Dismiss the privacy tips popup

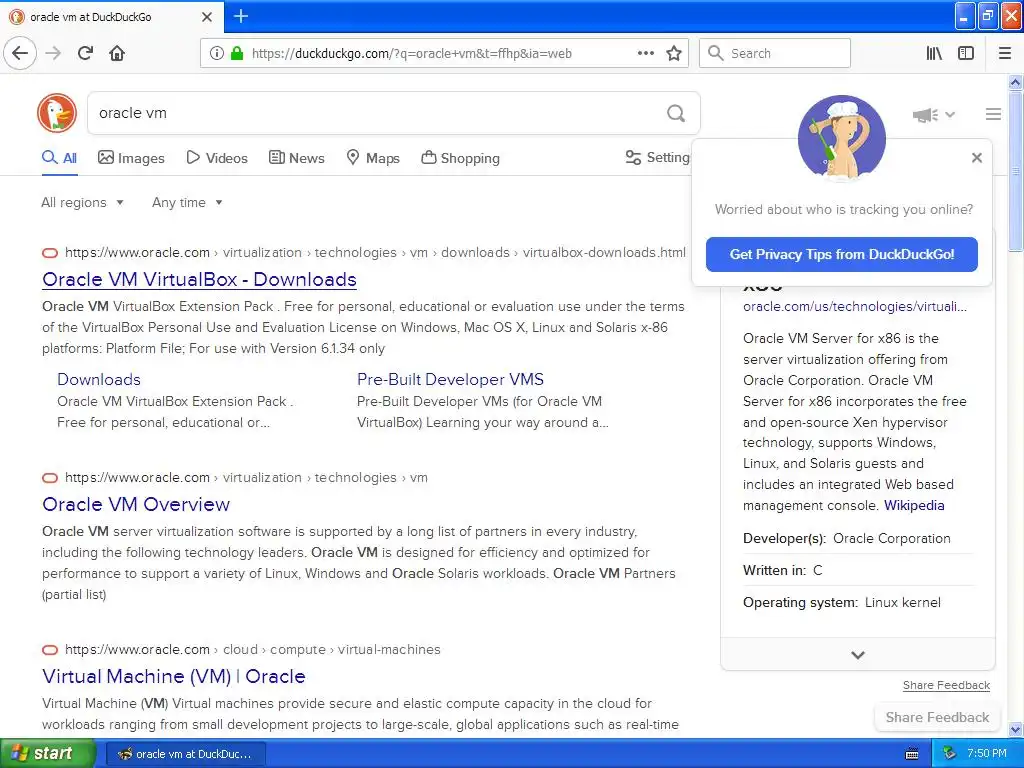pyautogui.click(x=976, y=157)
